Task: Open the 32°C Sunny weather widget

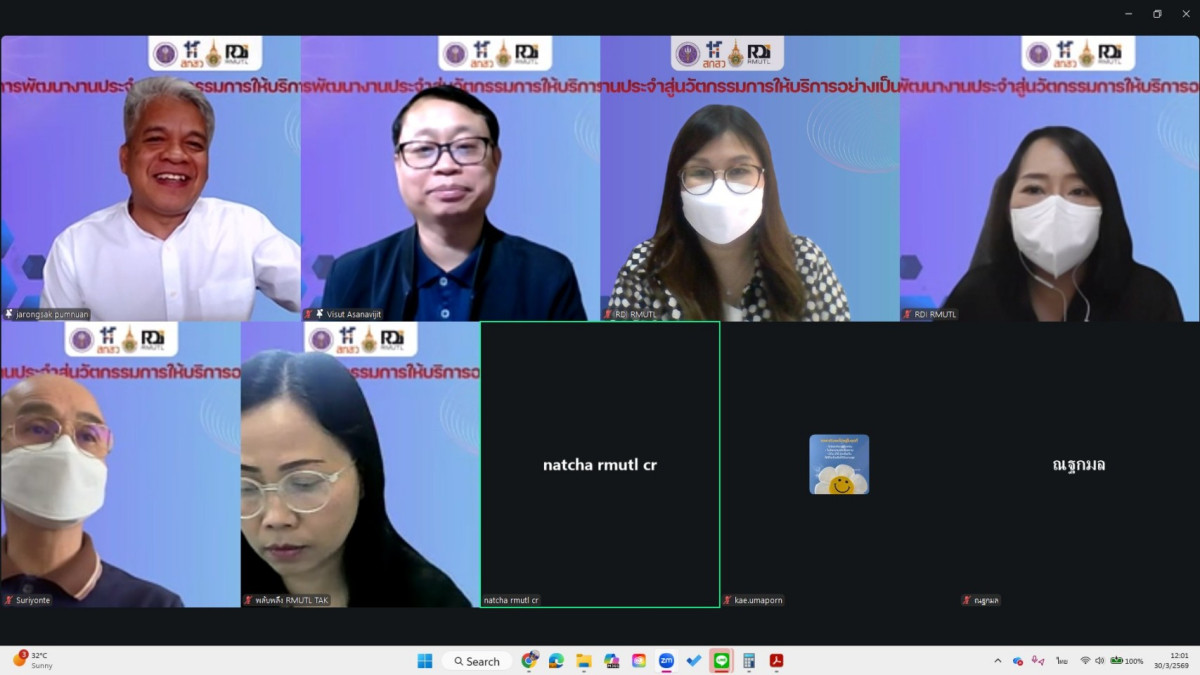Action: click(x=32, y=661)
